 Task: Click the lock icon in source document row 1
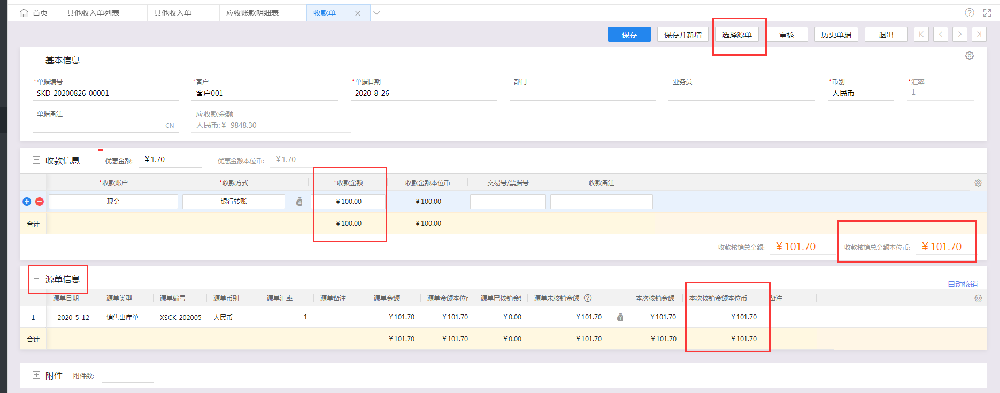click(619, 317)
